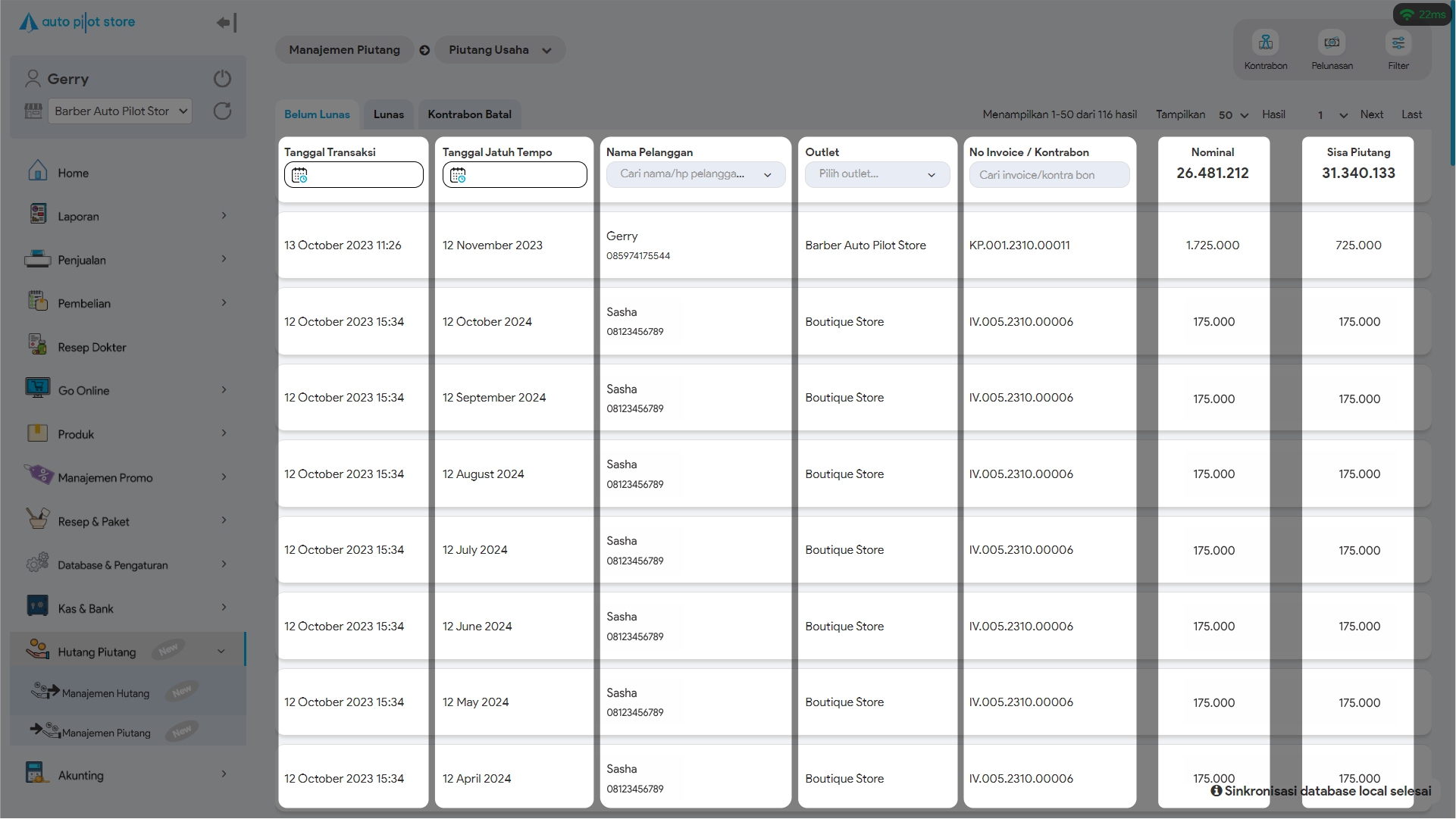Image resolution: width=1456 pixels, height=819 pixels.
Task: Open the Tanggal Jatuh Tempo calendar icon
Action: pyautogui.click(x=458, y=175)
